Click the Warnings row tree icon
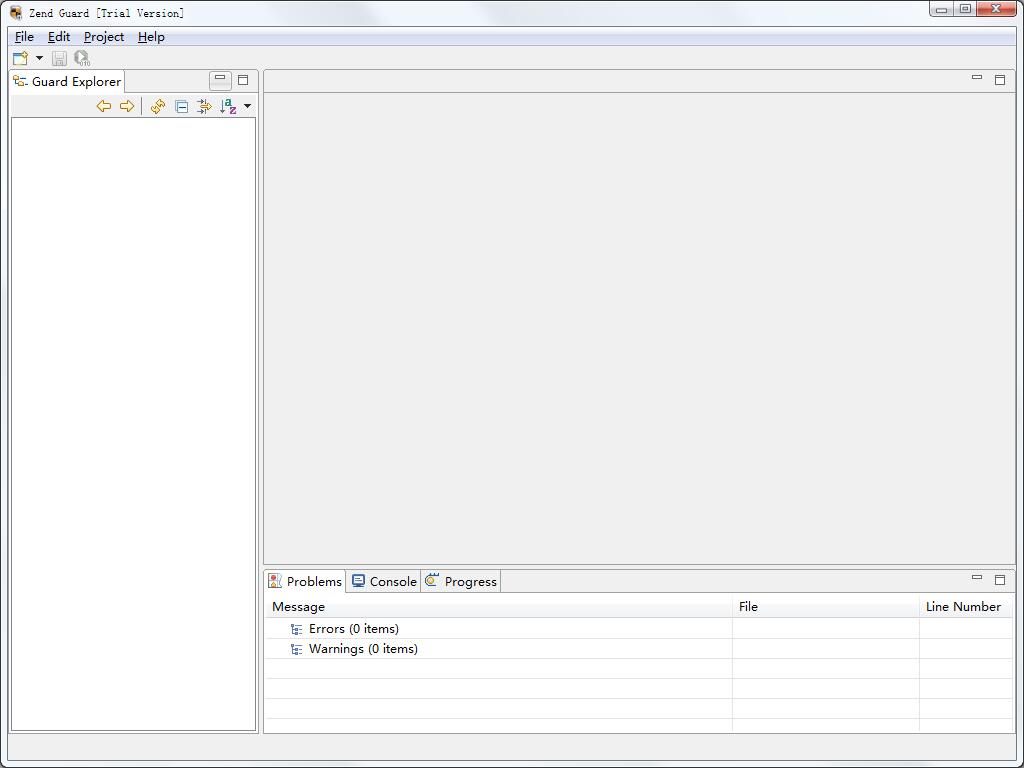 point(296,650)
